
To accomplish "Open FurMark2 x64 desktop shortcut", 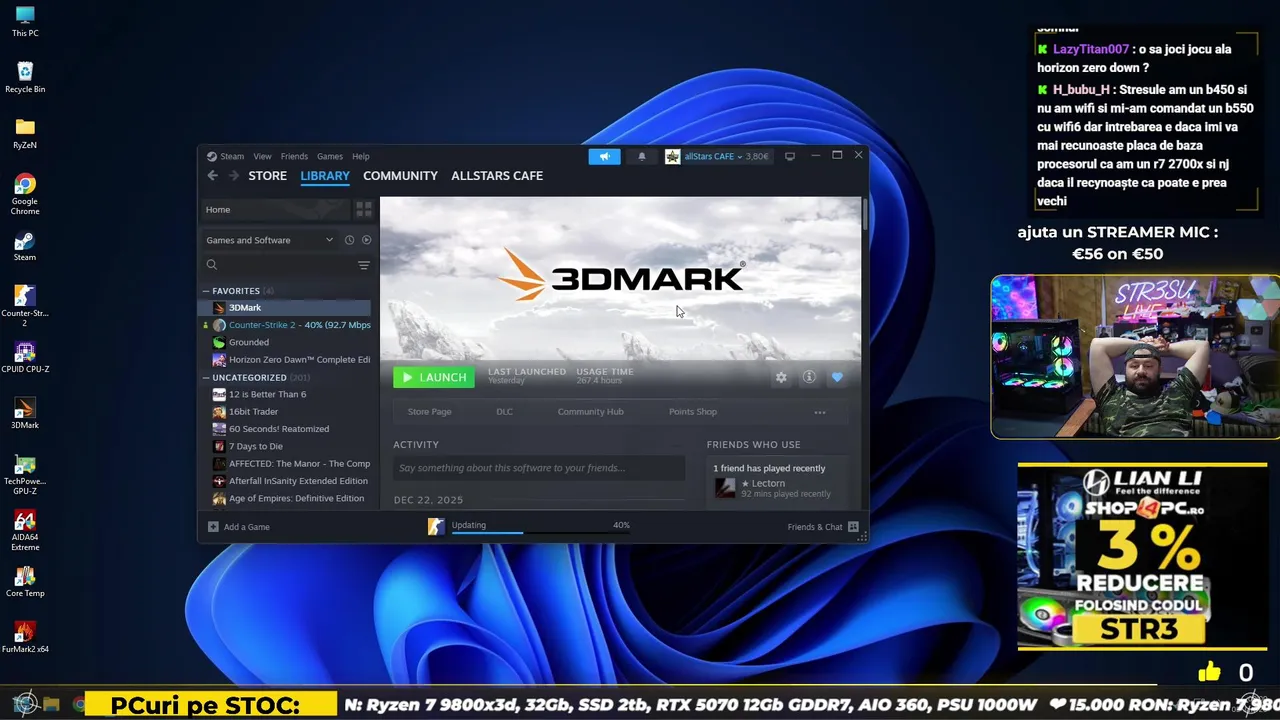I will pos(25,638).
